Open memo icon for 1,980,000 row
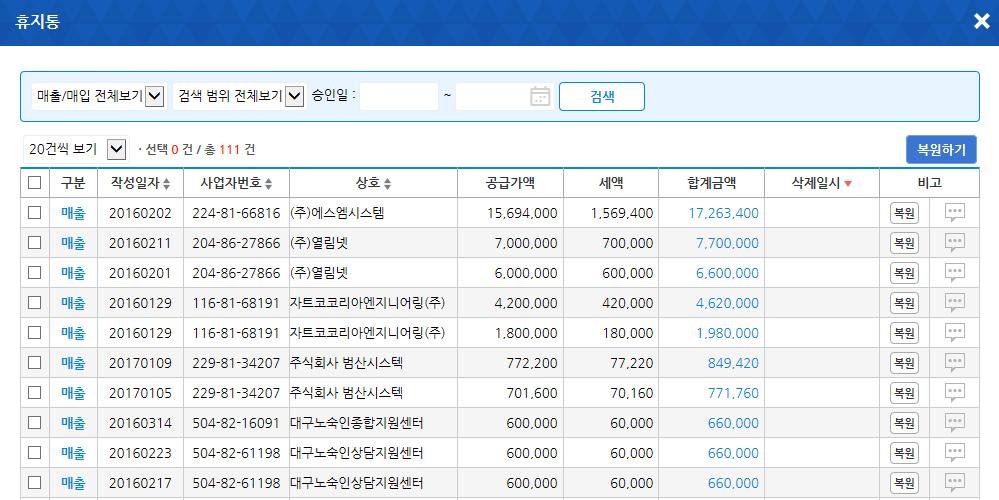The image size is (999, 500). 954,332
